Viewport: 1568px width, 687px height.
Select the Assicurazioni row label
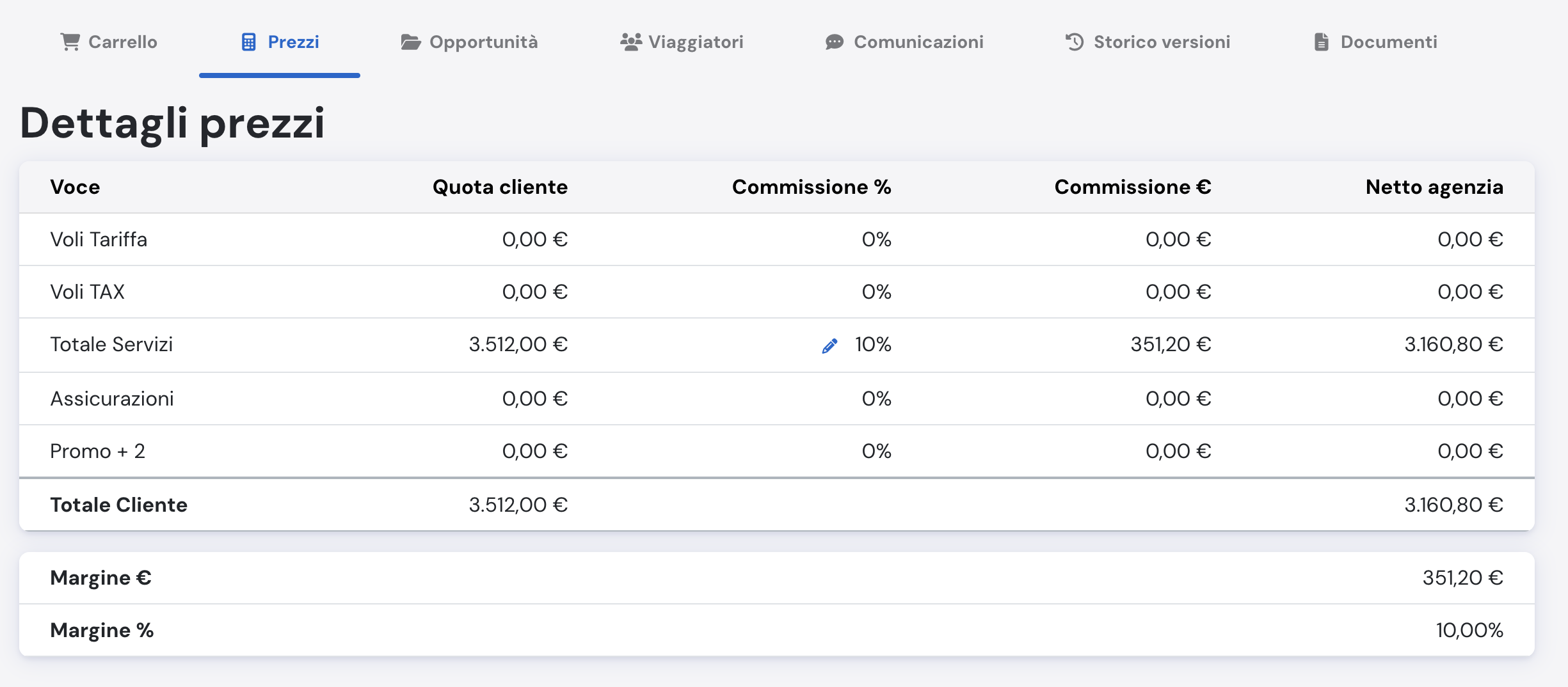click(x=112, y=399)
